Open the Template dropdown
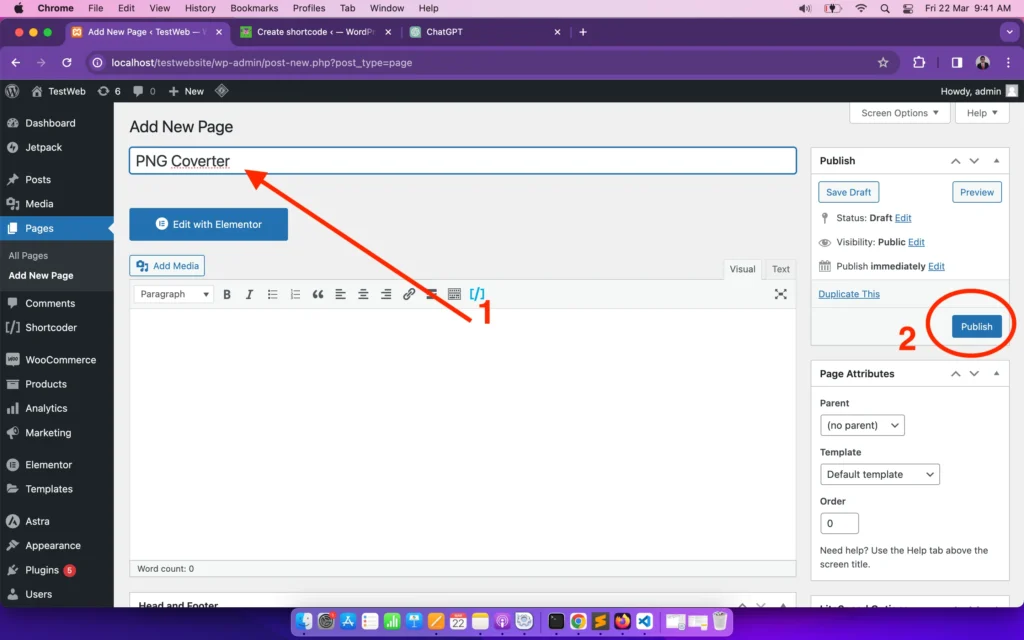The height and width of the screenshot is (640, 1024). (880, 474)
